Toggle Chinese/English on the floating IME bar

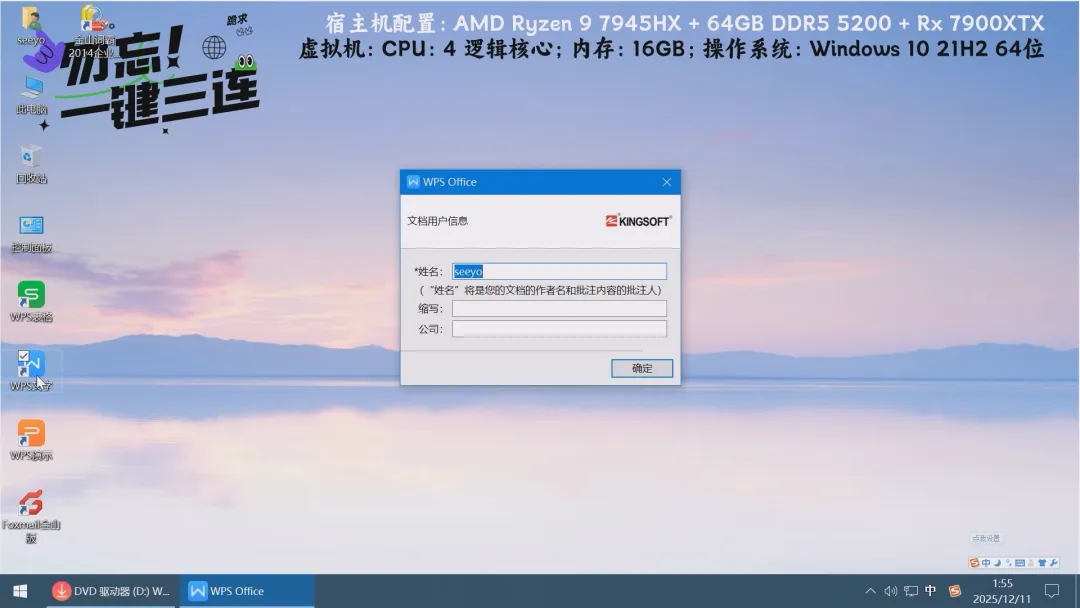point(986,563)
